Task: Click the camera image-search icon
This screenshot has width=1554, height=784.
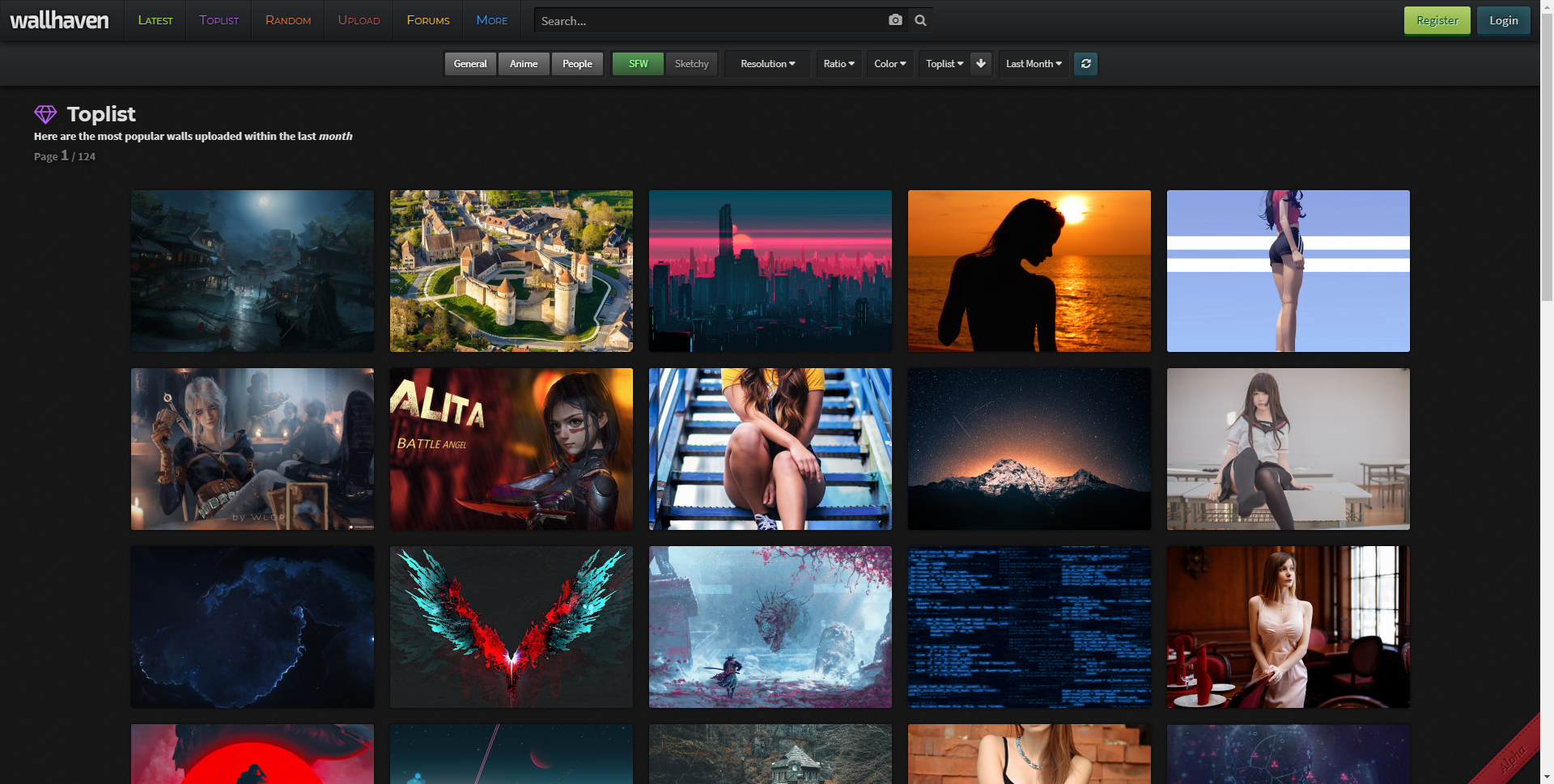Action: tap(895, 20)
